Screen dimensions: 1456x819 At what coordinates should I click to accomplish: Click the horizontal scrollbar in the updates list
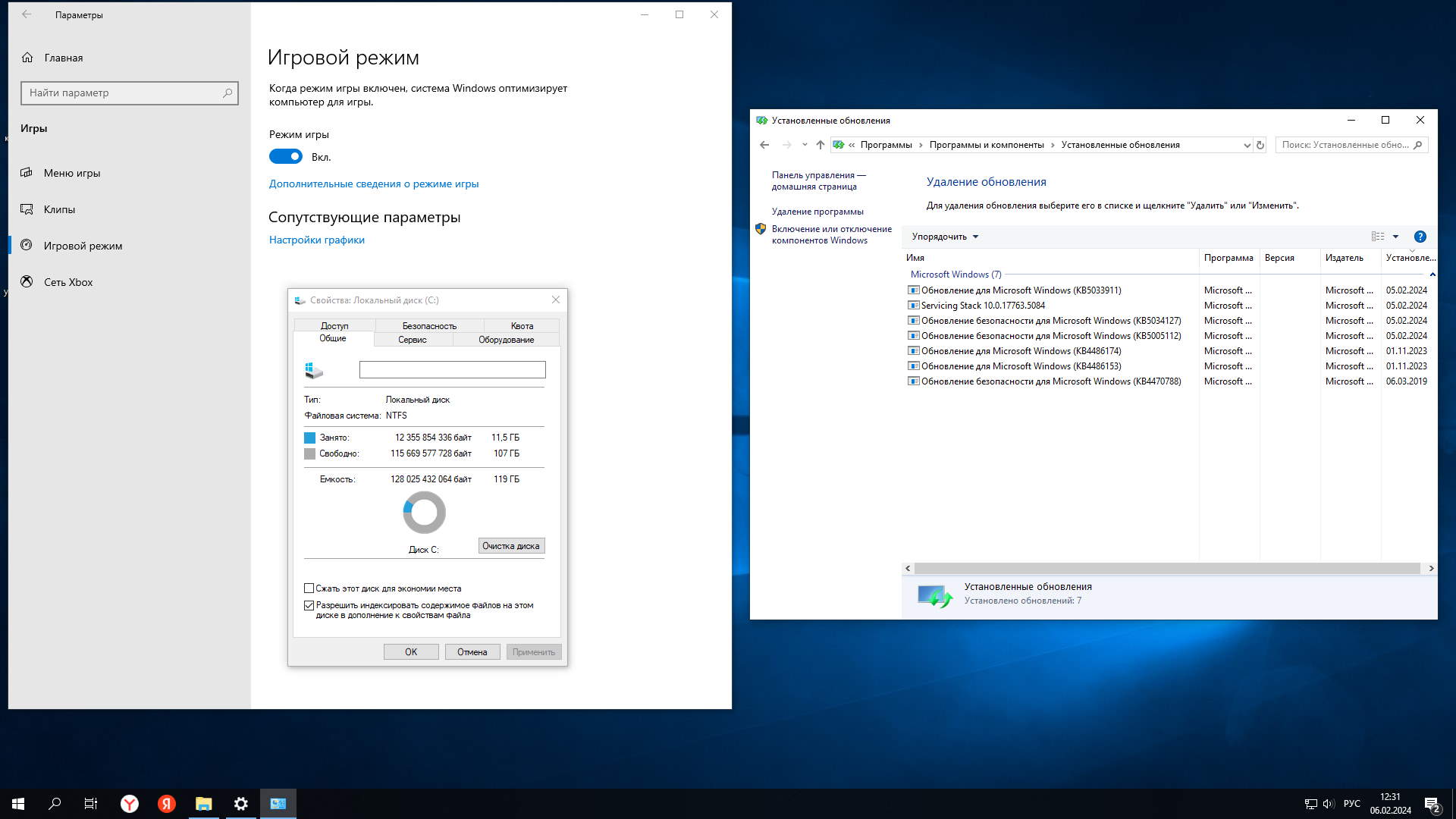click(1166, 568)
